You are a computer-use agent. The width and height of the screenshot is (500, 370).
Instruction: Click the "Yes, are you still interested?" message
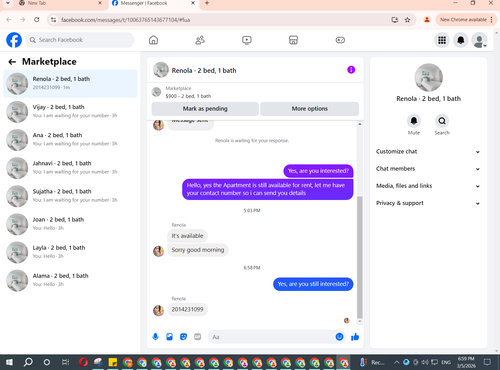pyautogui.click(x=313, y=284)
